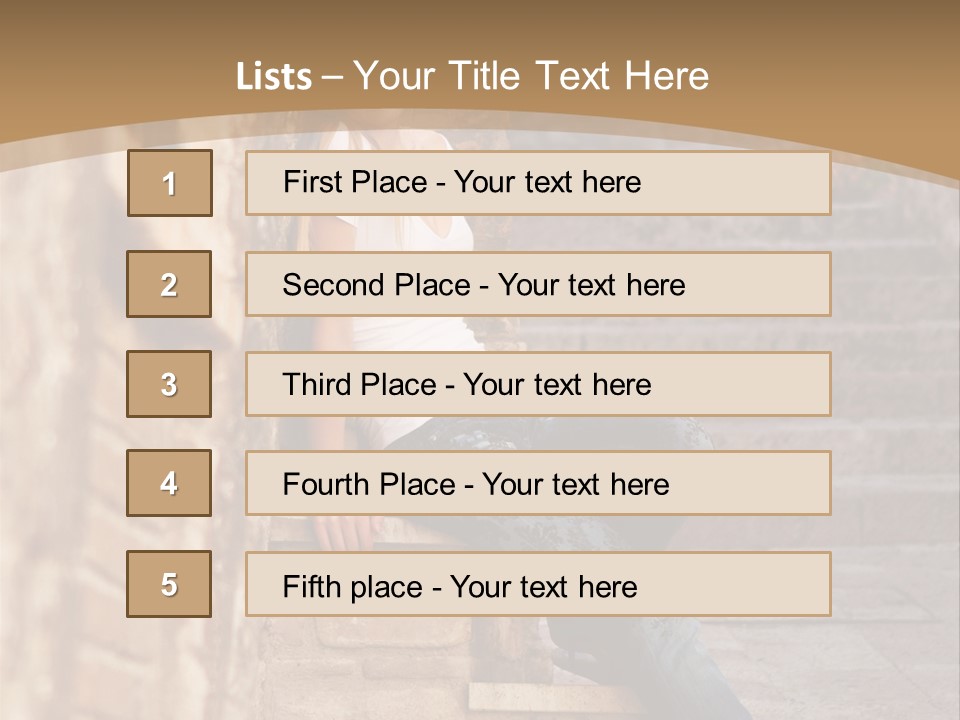Click 'Title Text Here' portion of the heading
Image resolution: width=960 pixels, height=720 pixels.
[579, 76]
